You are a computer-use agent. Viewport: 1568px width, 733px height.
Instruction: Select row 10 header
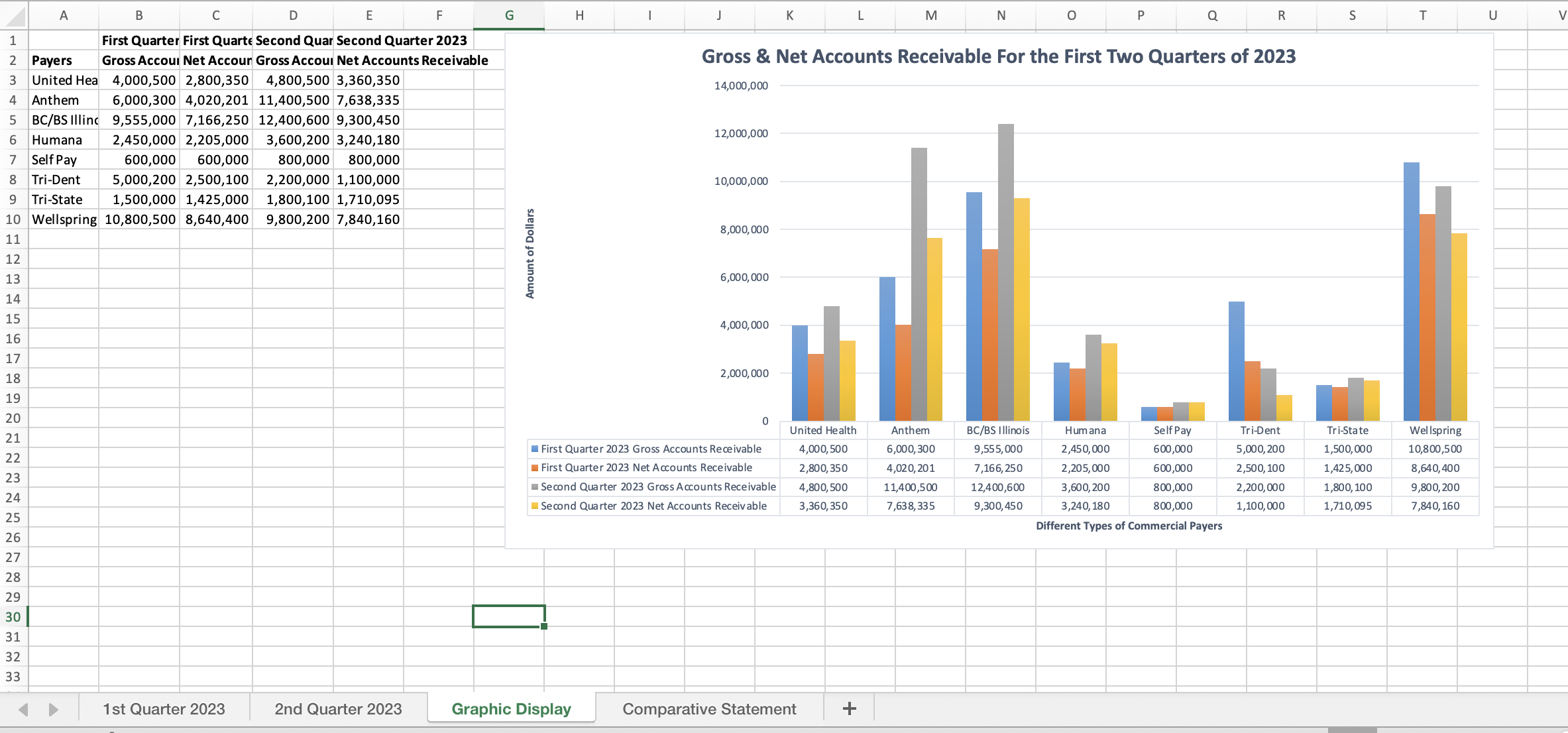point(13,219)
